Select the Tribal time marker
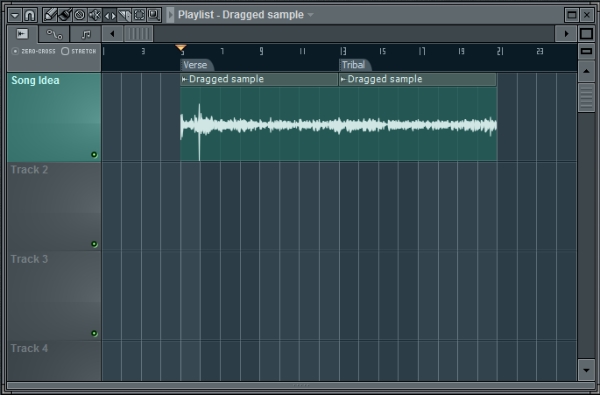 click(355, 65)
